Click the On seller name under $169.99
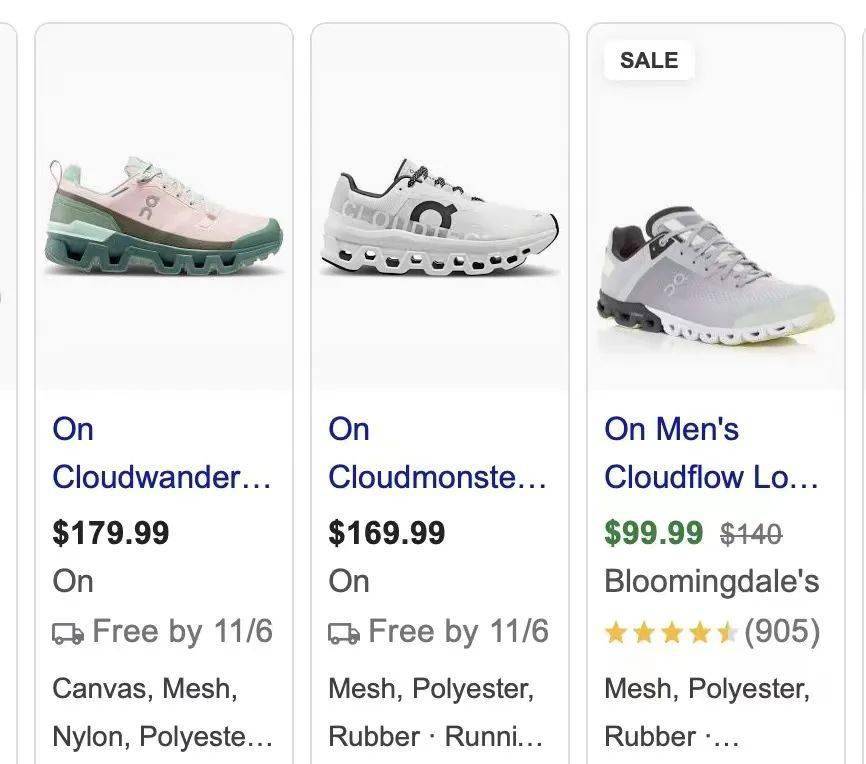Screen dimensions: 866x764 coord(349,582)
